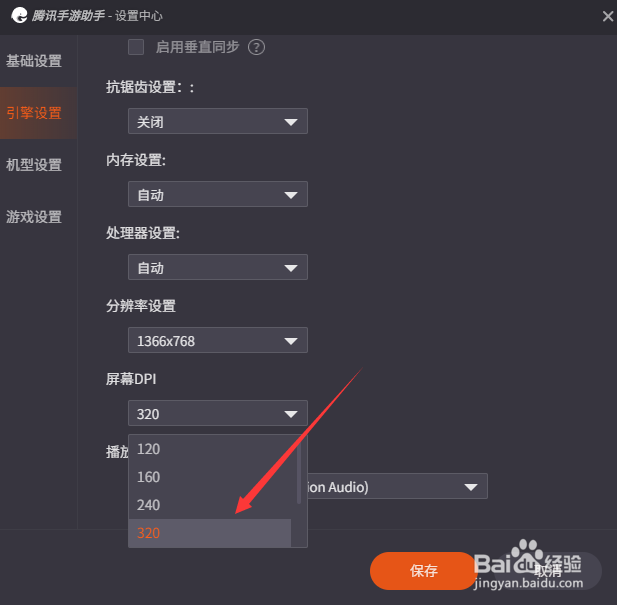This screenshot has width=617, height=605.
Task: Click the DPI list scrollbar thumb
Action: 299,470
